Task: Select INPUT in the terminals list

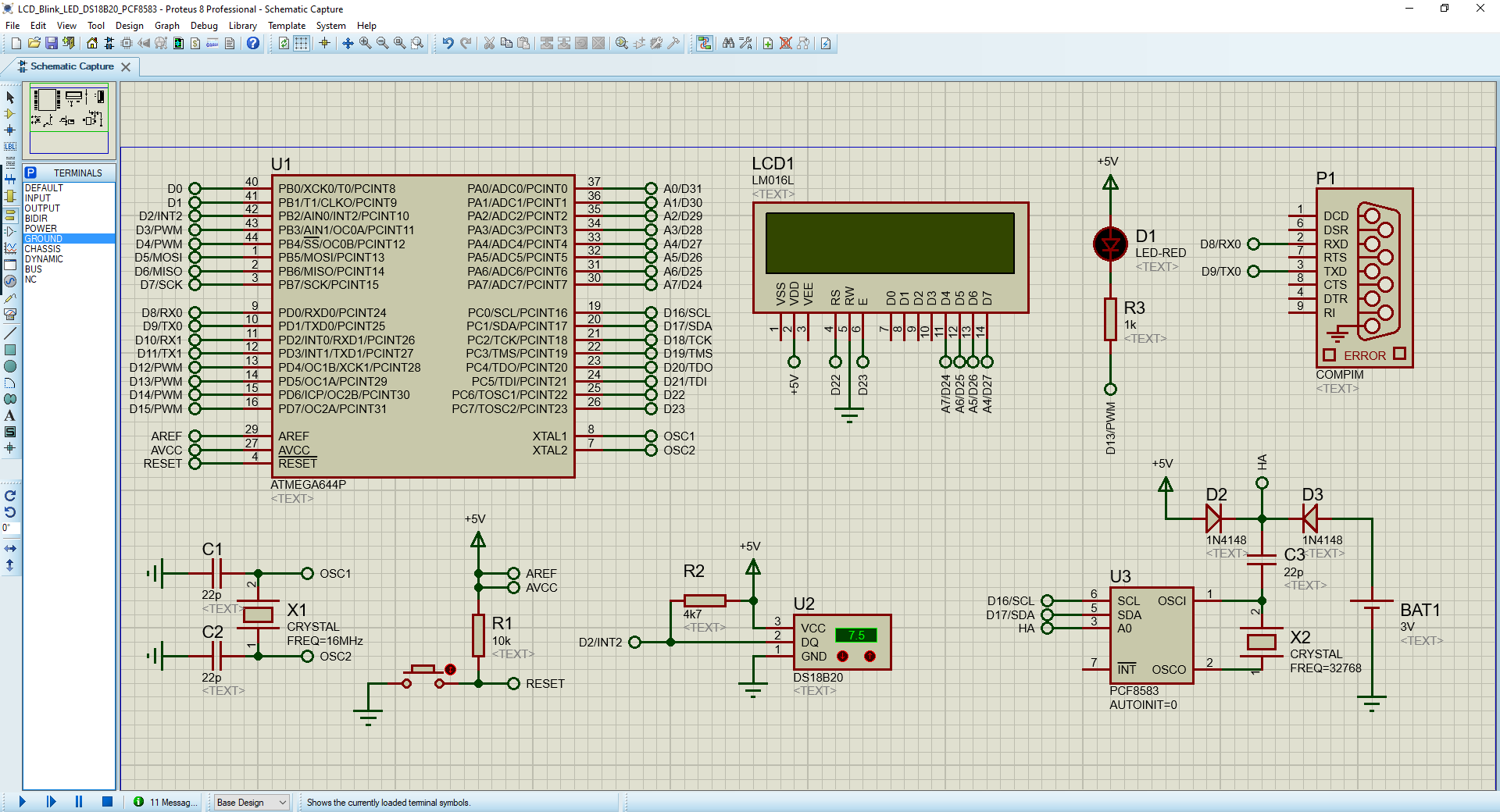Action: pyautogui.click(x=69, y=198)
